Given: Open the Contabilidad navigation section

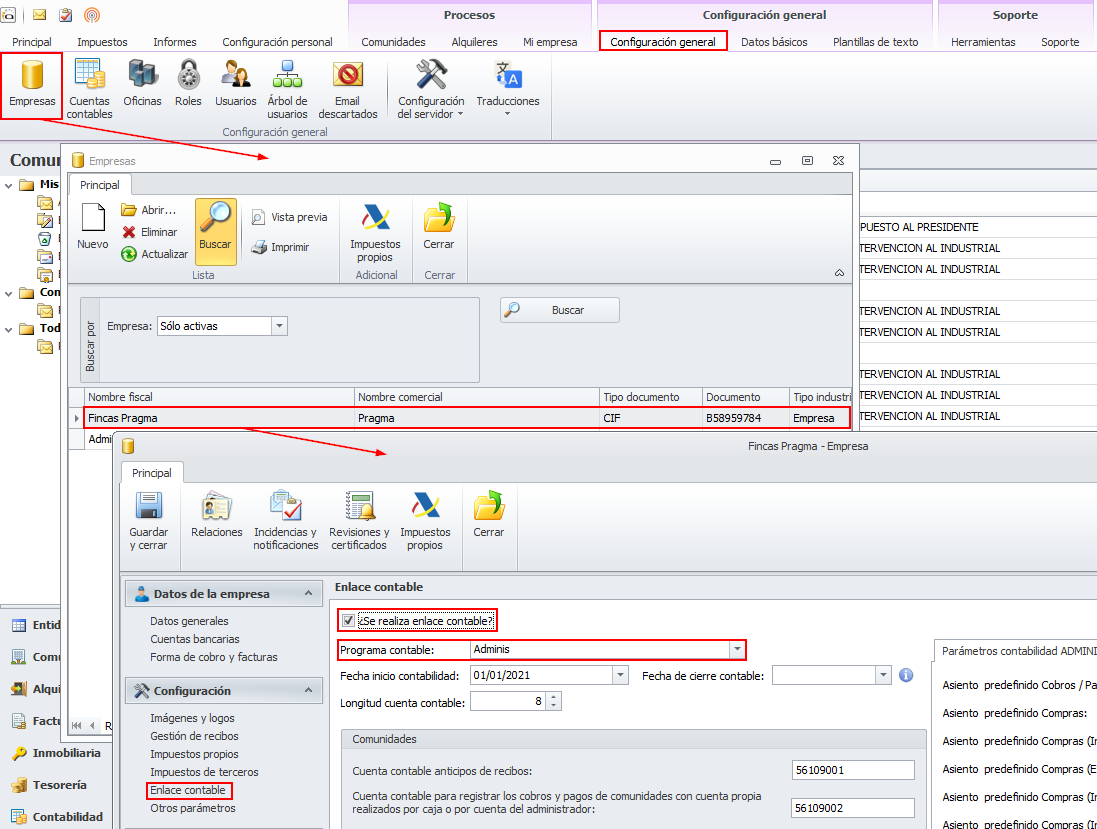Looking at the screenshot, I should [x=56, y=816].
